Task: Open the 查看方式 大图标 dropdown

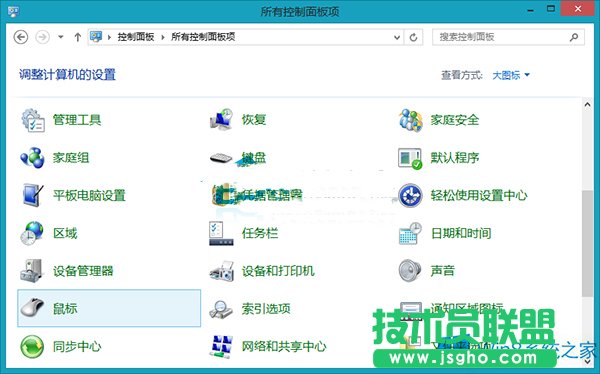Action: coord(510,75)
